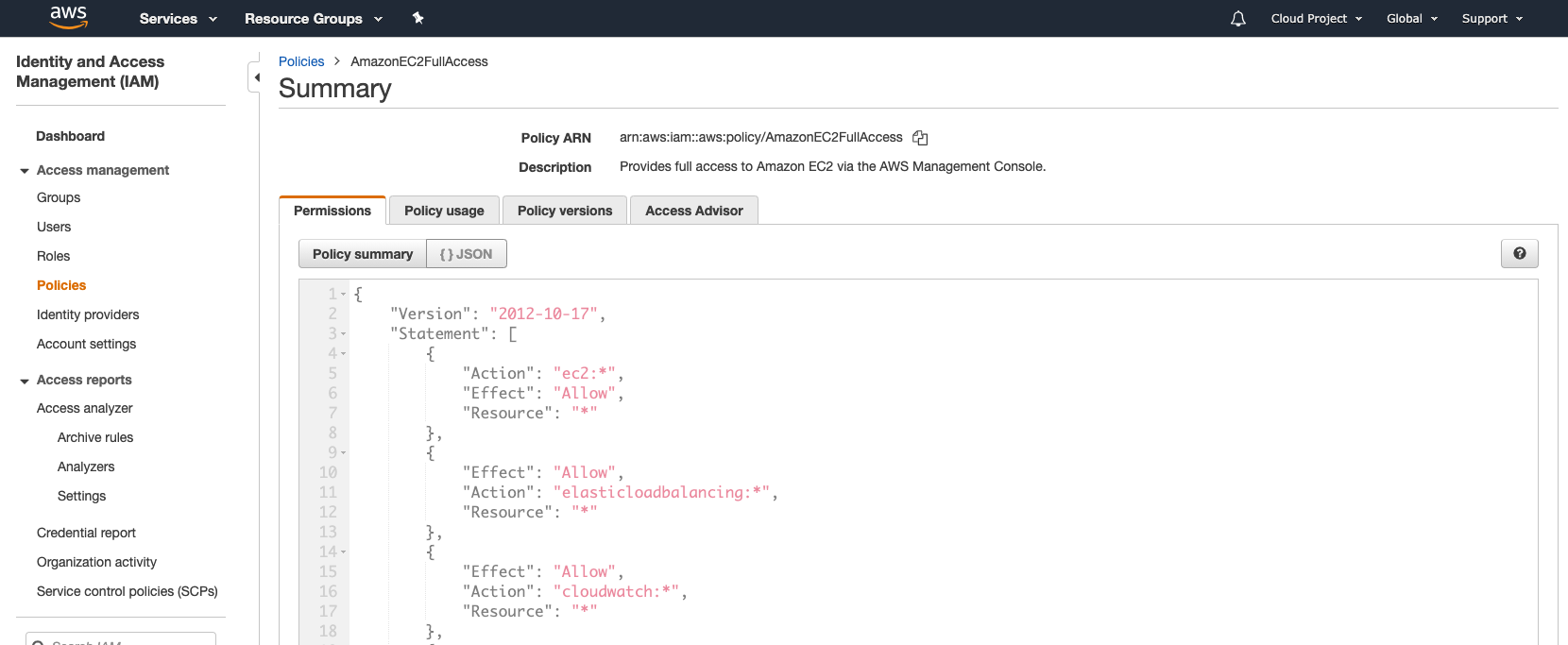Switch to Policy summary view
The height and width of the screenshot is (645, 1568).
click(x=363, y=254)
